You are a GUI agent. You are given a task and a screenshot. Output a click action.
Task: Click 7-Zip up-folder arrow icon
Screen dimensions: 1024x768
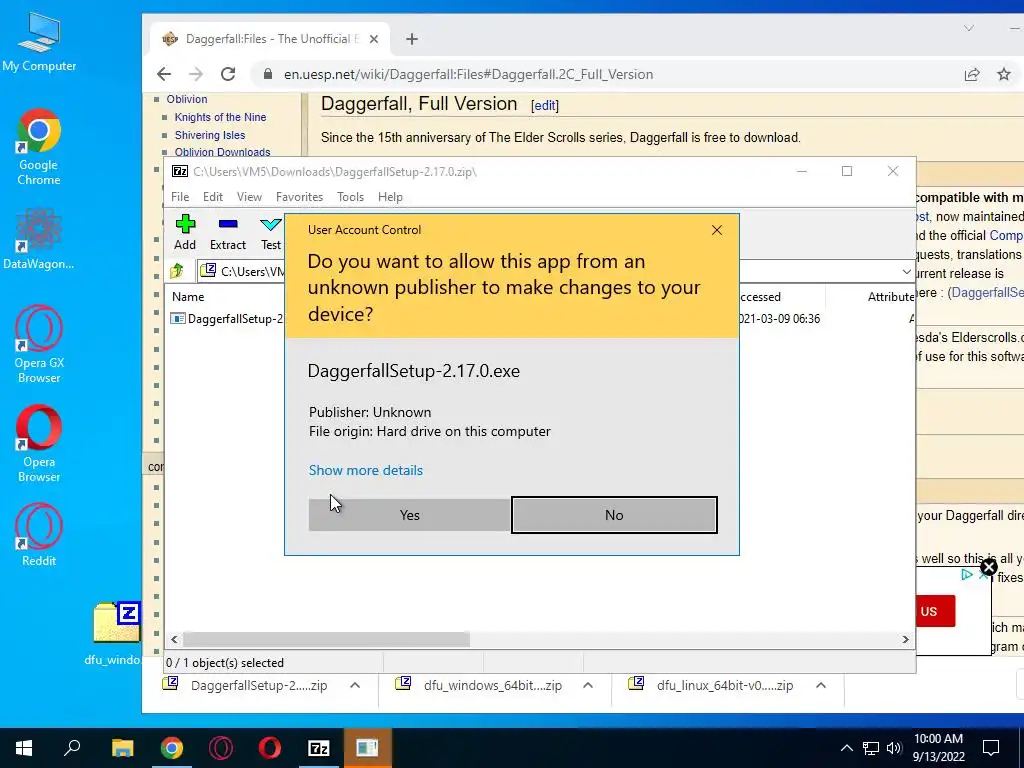177,271
